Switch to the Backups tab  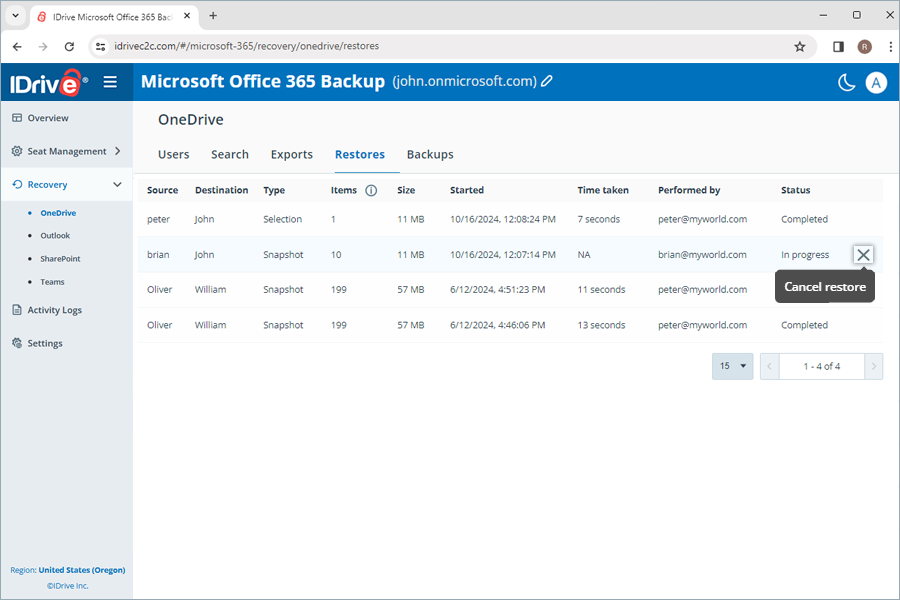click(429, 154)
